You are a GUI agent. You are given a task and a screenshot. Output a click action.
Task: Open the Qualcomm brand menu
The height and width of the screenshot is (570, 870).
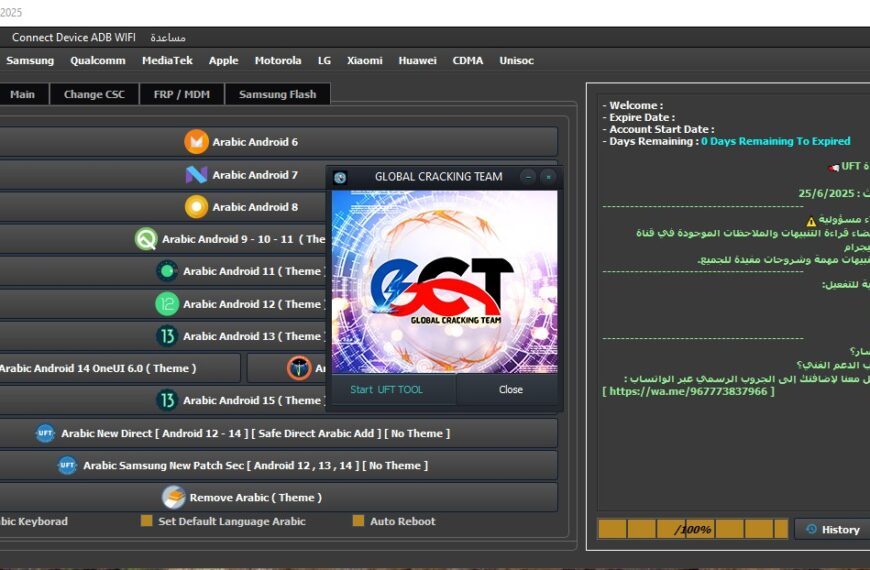click(x=98, y=60)
